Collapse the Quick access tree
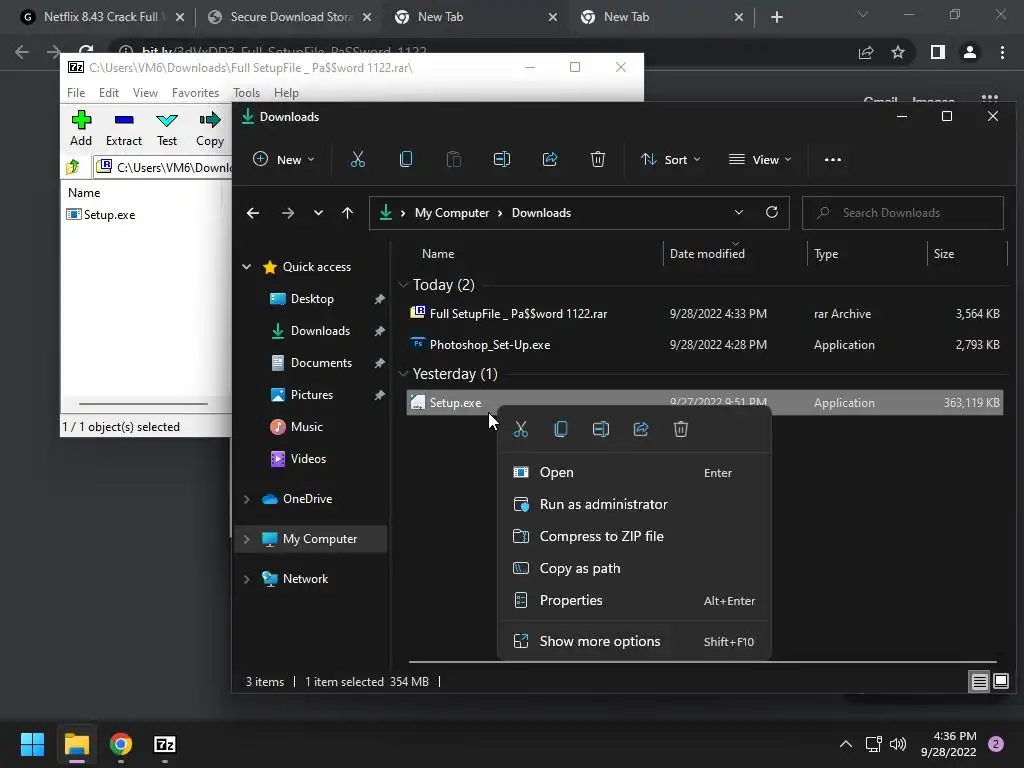This screenshot has height=768, width=1024. point(247,266)
